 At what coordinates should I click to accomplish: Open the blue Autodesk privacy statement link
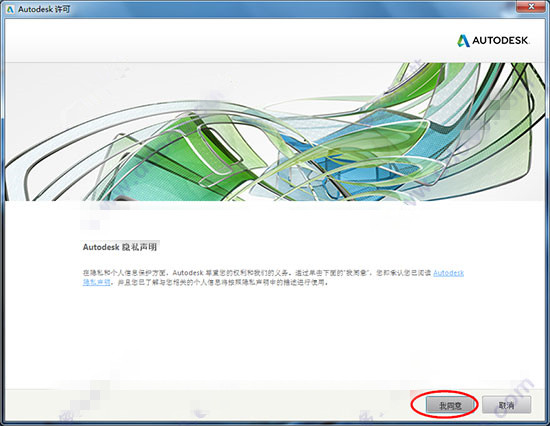pyautogui.click(x=448, y=273)
